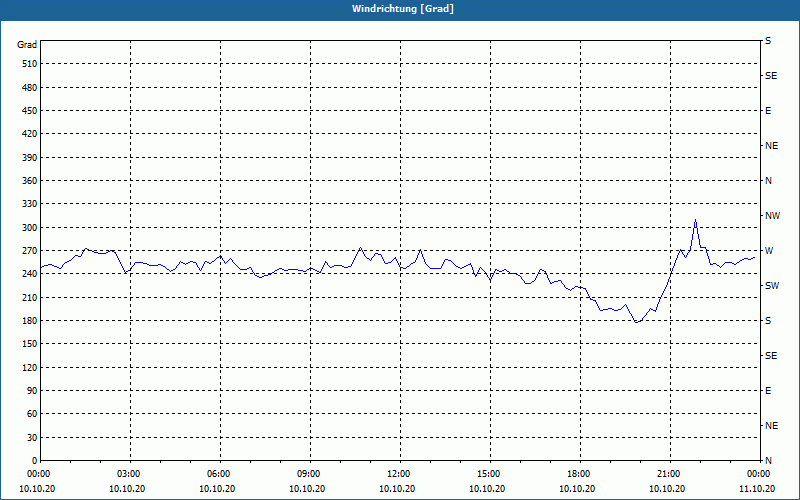Select the '06:00' time axis label
800x500 pixels.
[x=220, y=473]
